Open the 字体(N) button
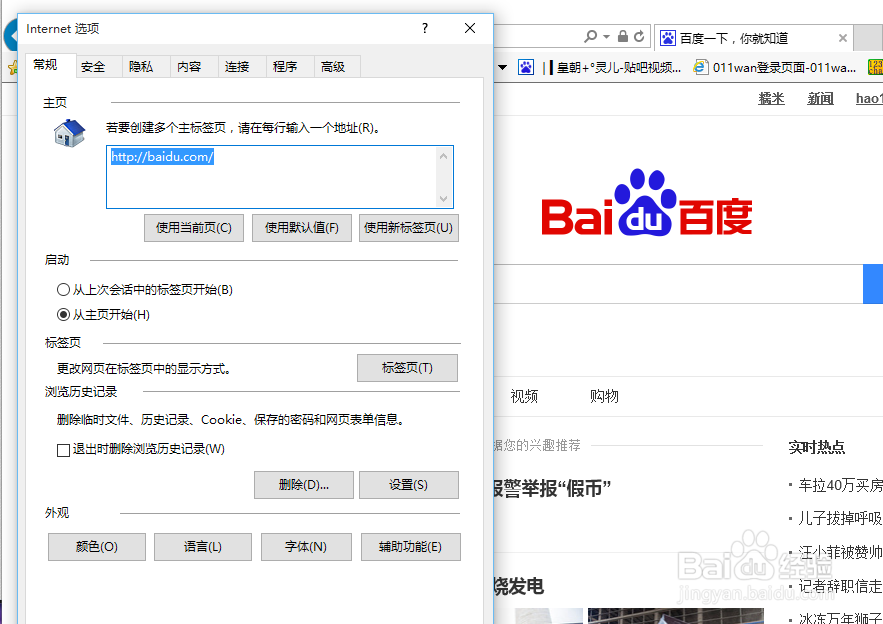883x624 pixels. click(x=306, y=547)
